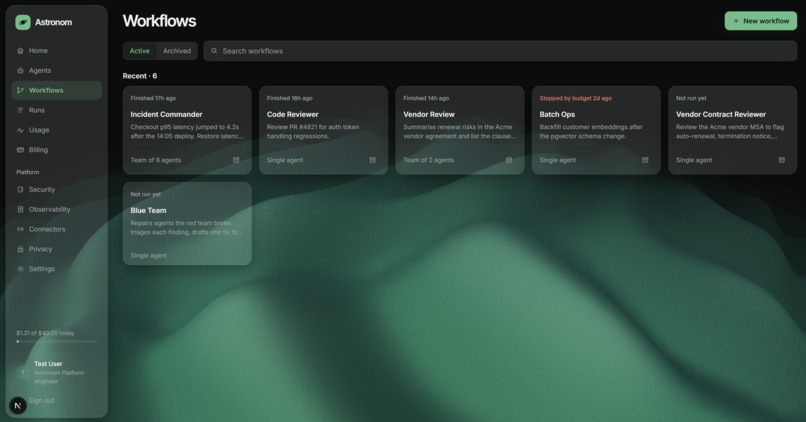806x422 pixels.
Task: Click 'Finished 14h ago' status text
Action: pos(426,98)
